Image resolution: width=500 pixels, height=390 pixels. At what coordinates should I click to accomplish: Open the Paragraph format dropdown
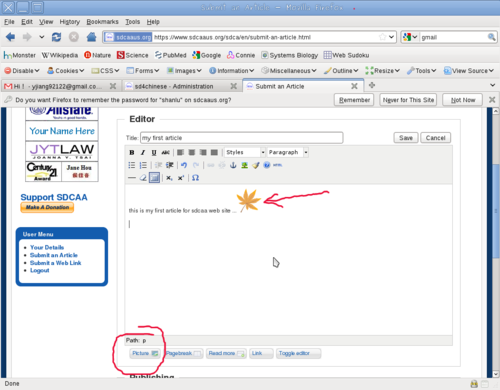288,152
